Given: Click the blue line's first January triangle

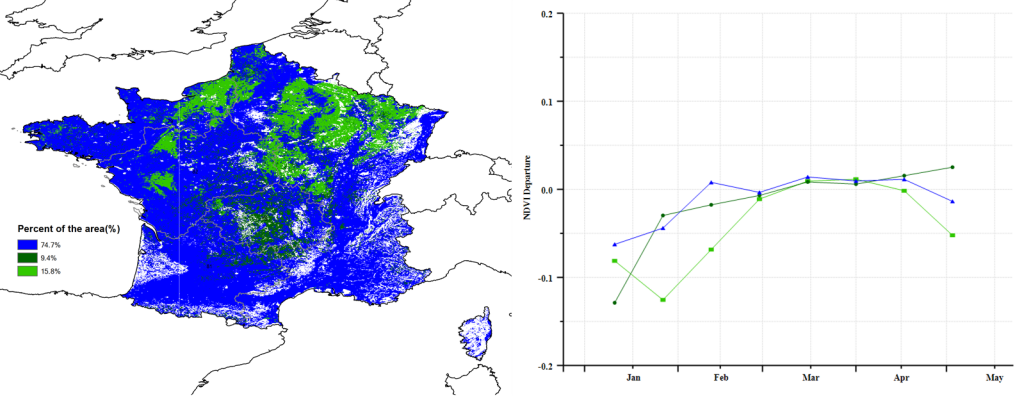Looking at the screenshot, I should coord(614,244).
